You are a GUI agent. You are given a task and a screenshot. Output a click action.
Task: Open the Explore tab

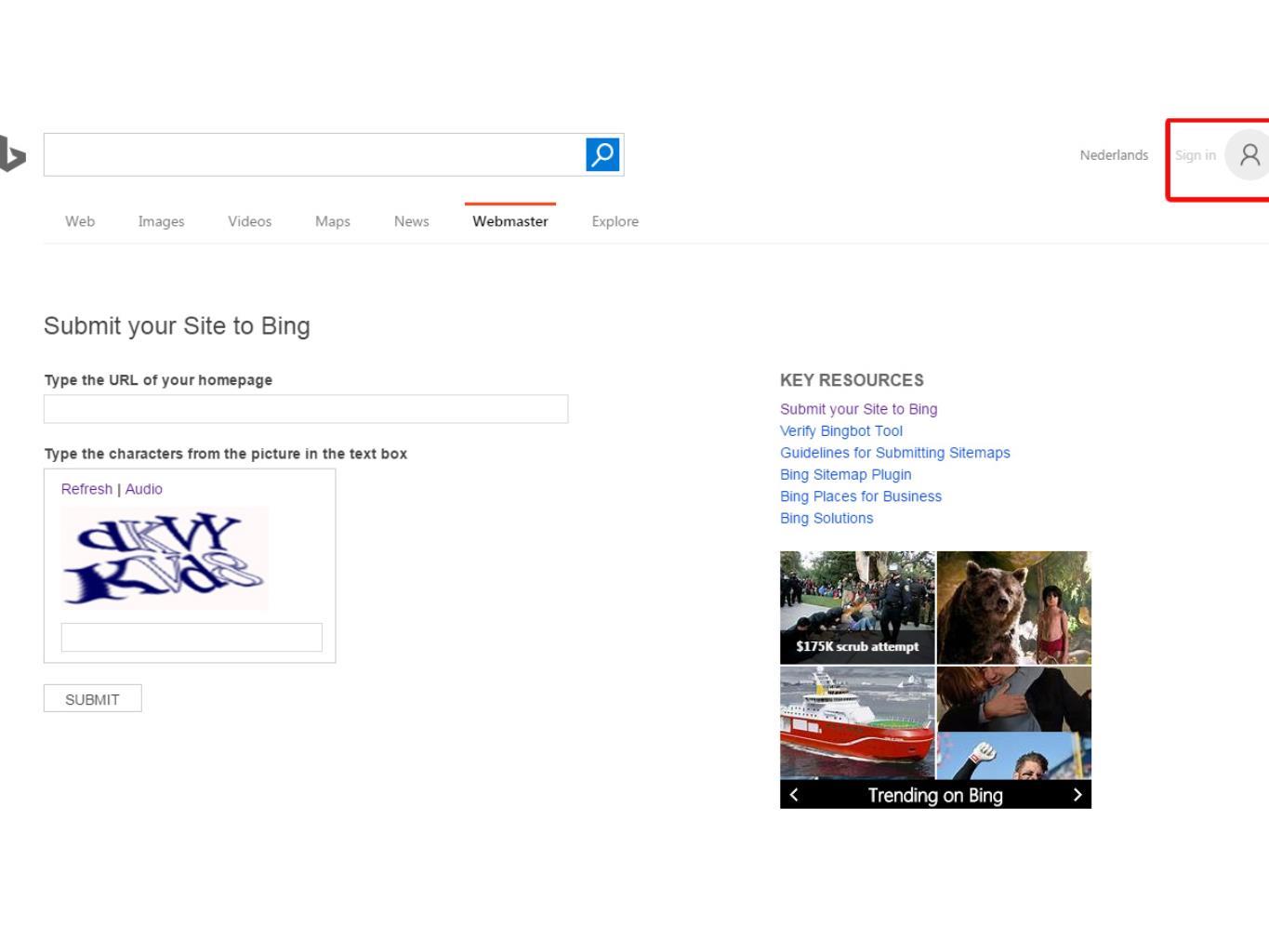(x=615, y=221)
